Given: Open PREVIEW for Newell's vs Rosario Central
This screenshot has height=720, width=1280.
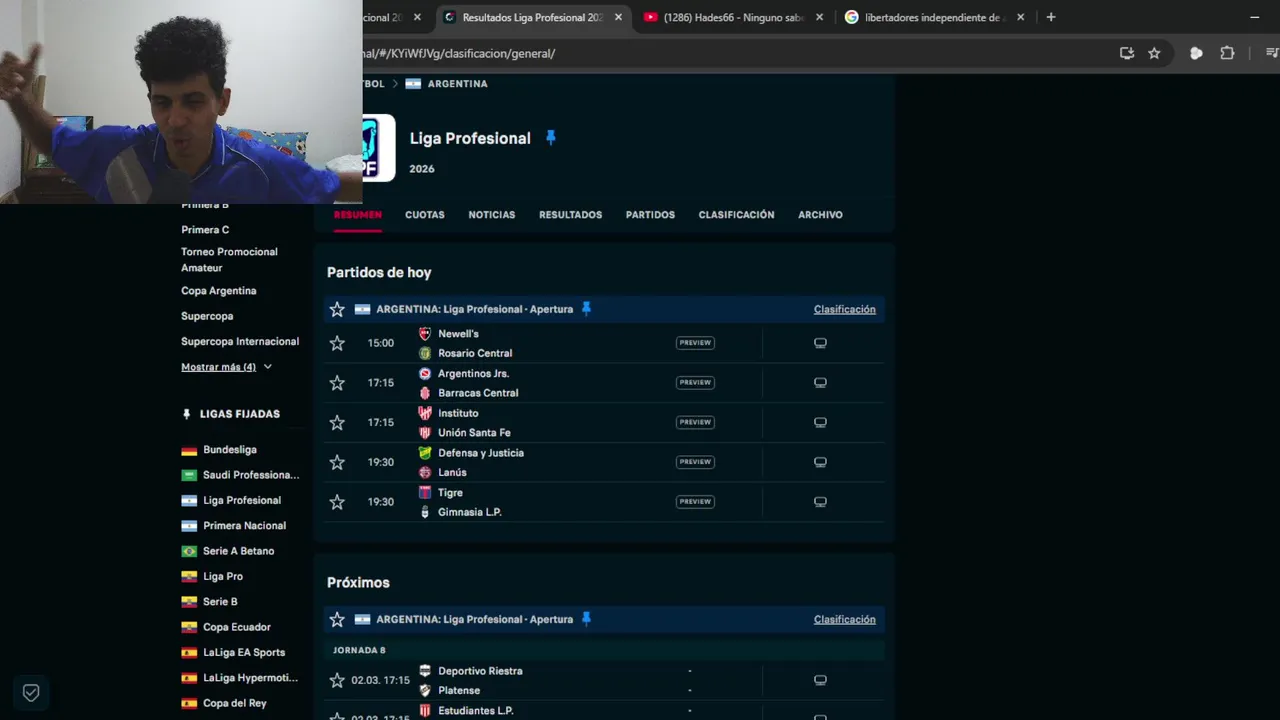Looking at the screenshot, I should click(x=695, y=343).
